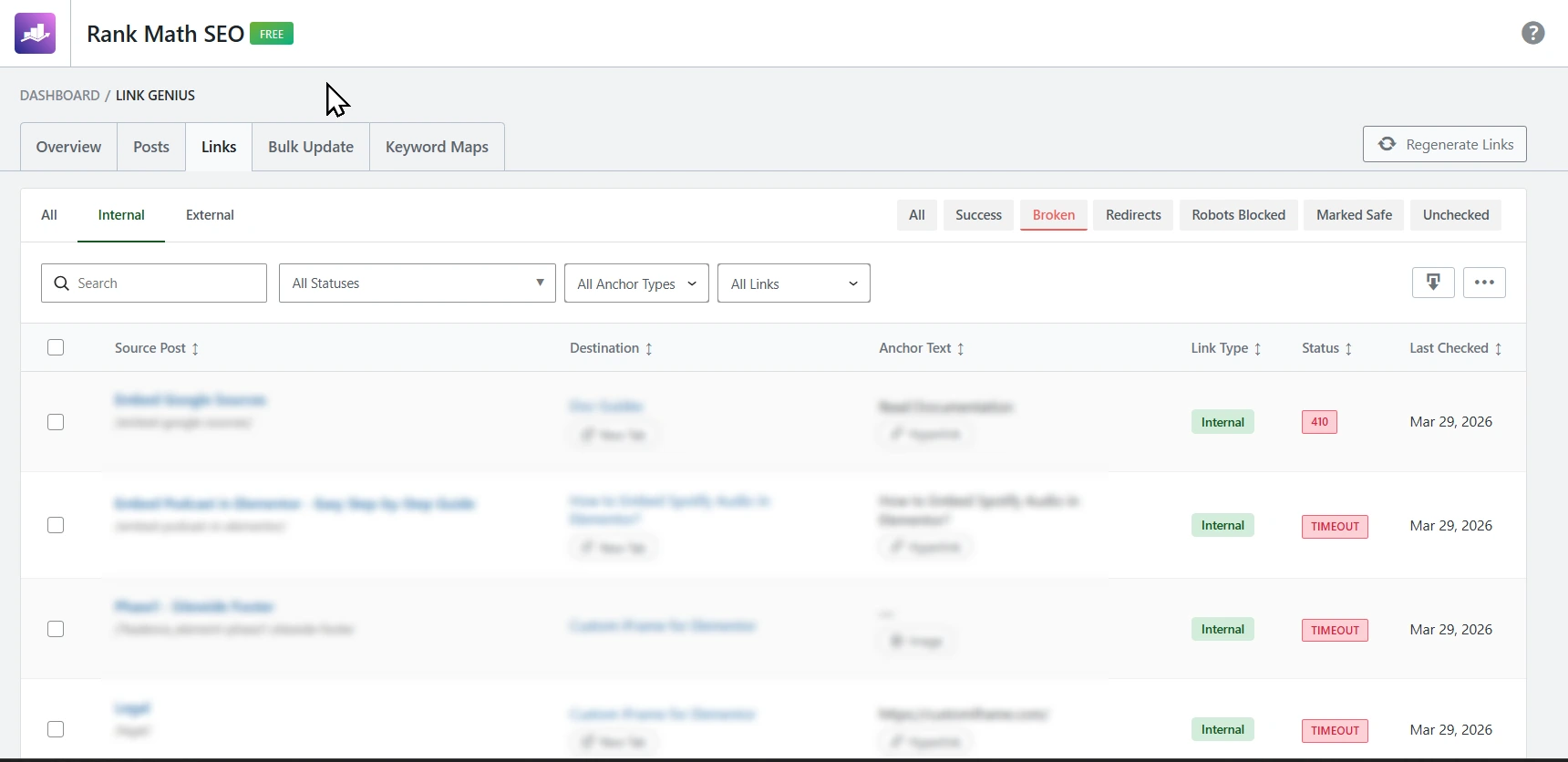Open the All Statuses dropdown
1568x762 pixels.
[x=418, y=283]
